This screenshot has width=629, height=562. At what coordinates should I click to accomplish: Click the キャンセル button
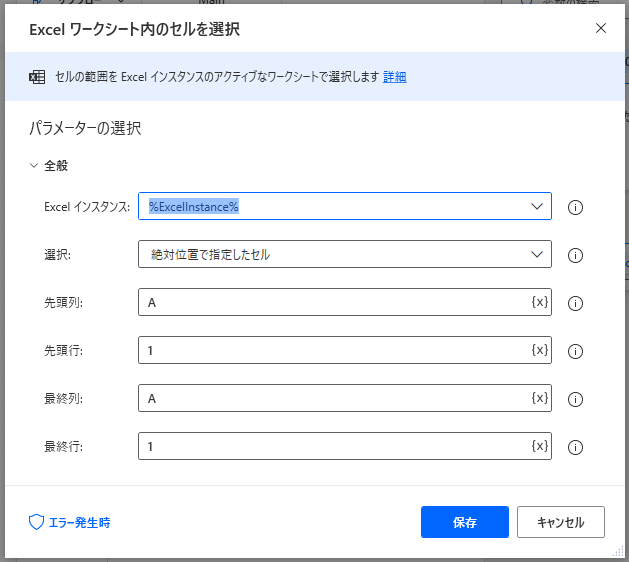pyautogui.click(x=560, y=522)
